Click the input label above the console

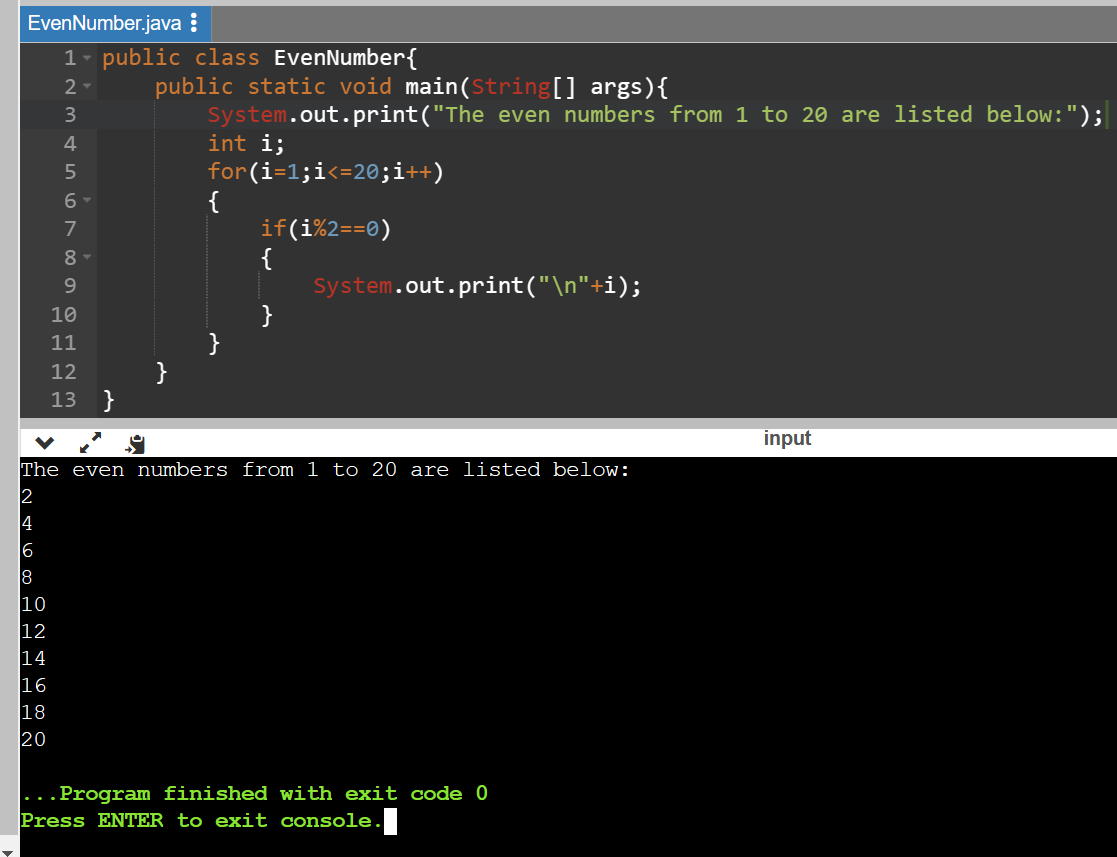[787, 438]
